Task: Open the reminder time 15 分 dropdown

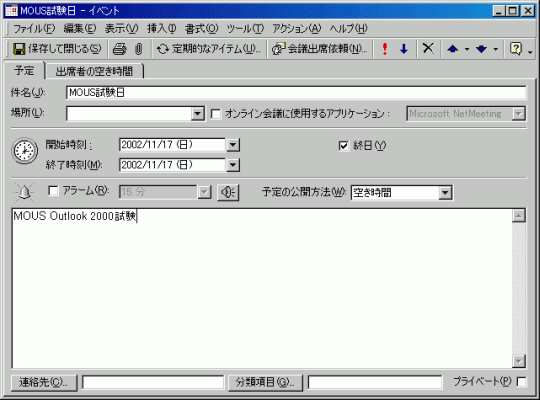Action: pyautogui.click(x=204, y=192)
